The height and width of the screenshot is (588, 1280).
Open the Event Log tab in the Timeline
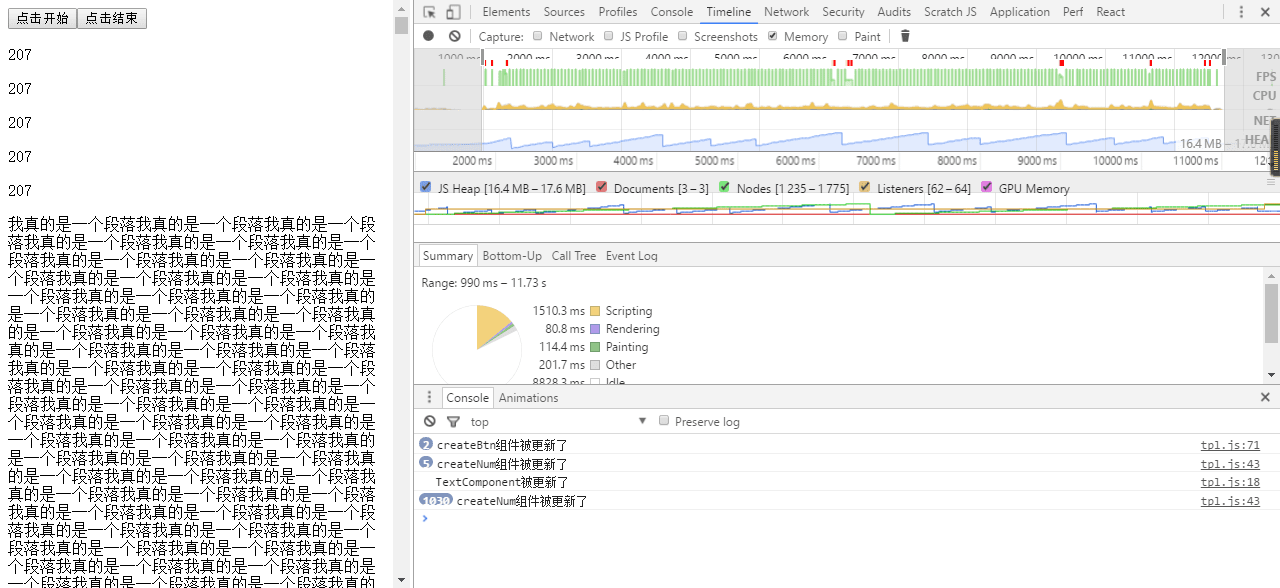point(631,255)
